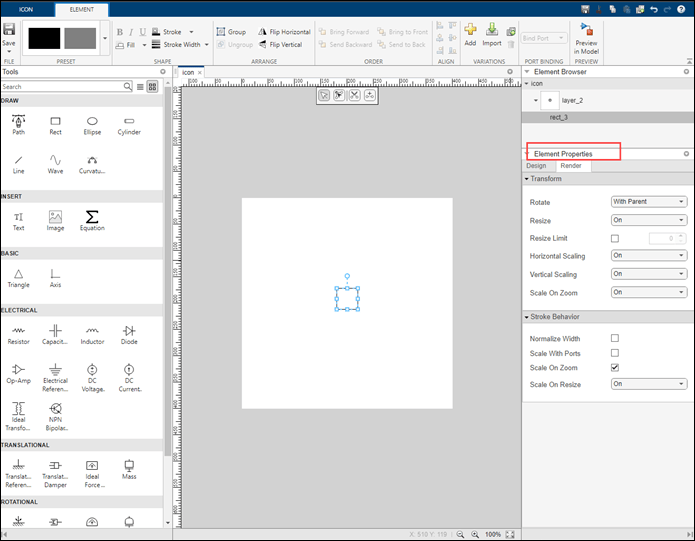Switch to the ELEMENT ribbon tab
Viewport: 695px width, 541px height.
[82, 9]
